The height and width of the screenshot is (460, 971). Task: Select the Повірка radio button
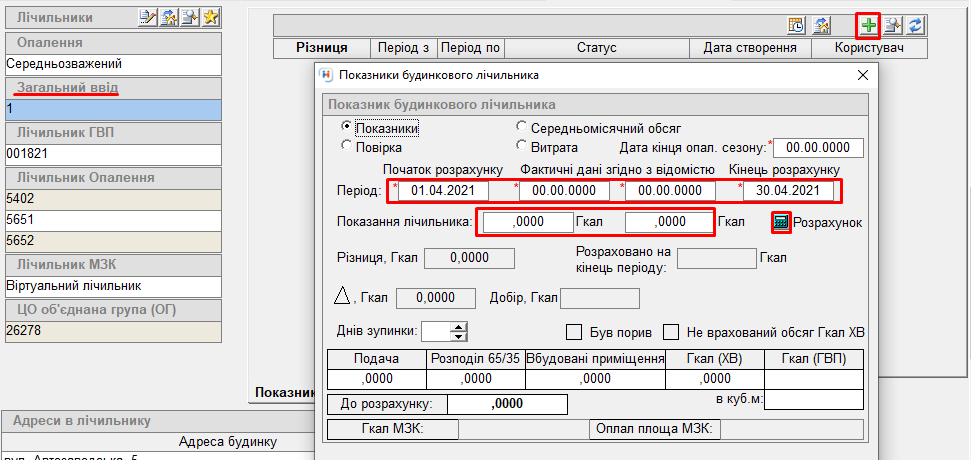tap(347, 146)
